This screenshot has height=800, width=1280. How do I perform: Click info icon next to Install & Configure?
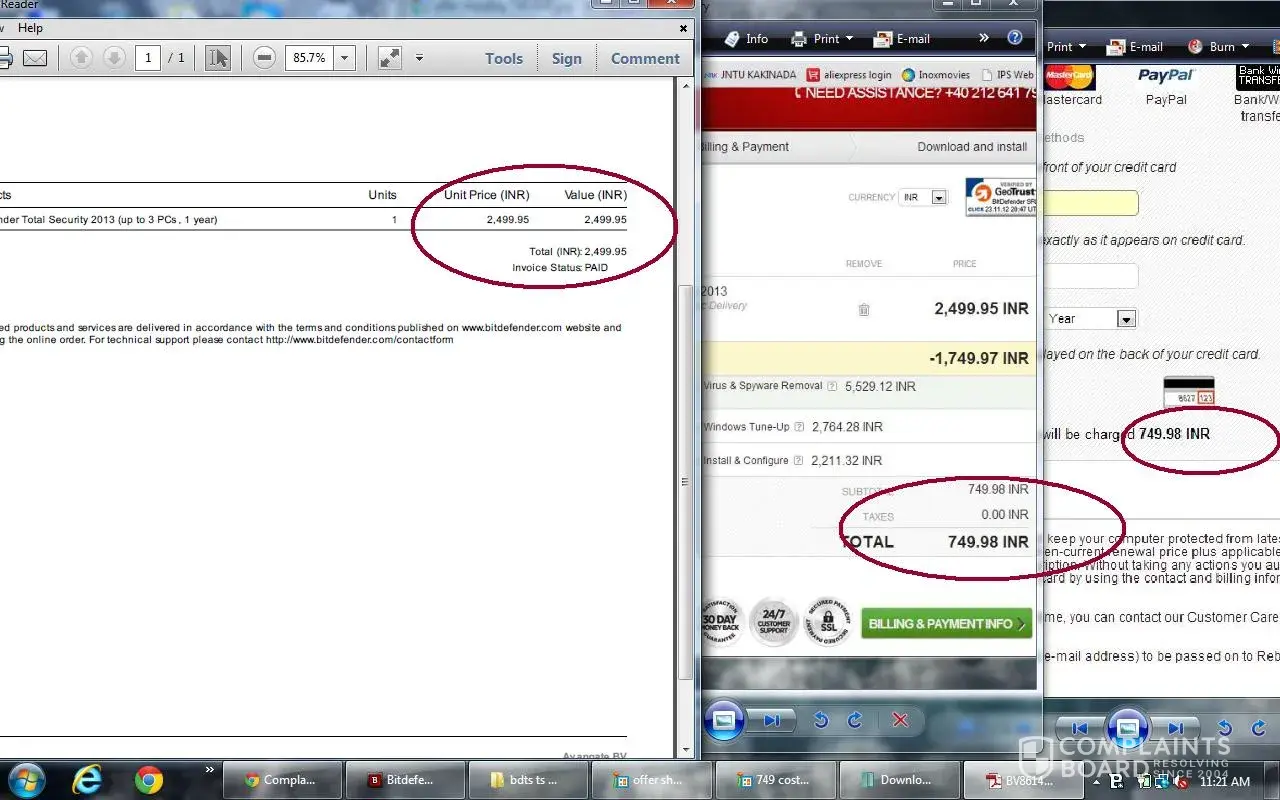798,461
